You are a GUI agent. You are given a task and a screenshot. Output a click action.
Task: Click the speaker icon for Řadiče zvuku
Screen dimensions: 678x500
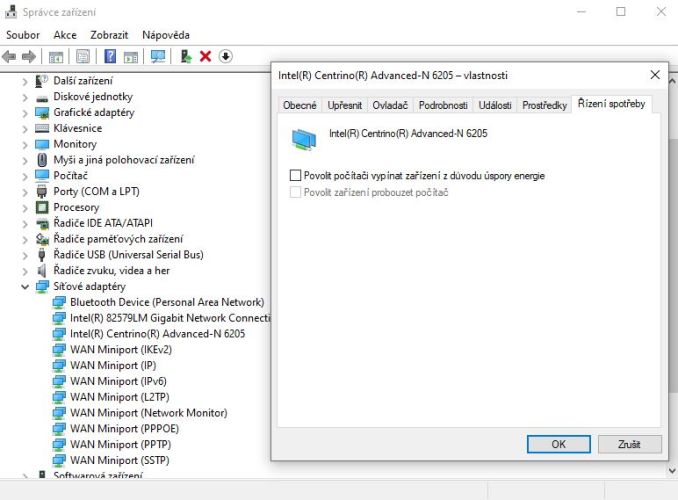pyautogui.click(x=42, y=271)
